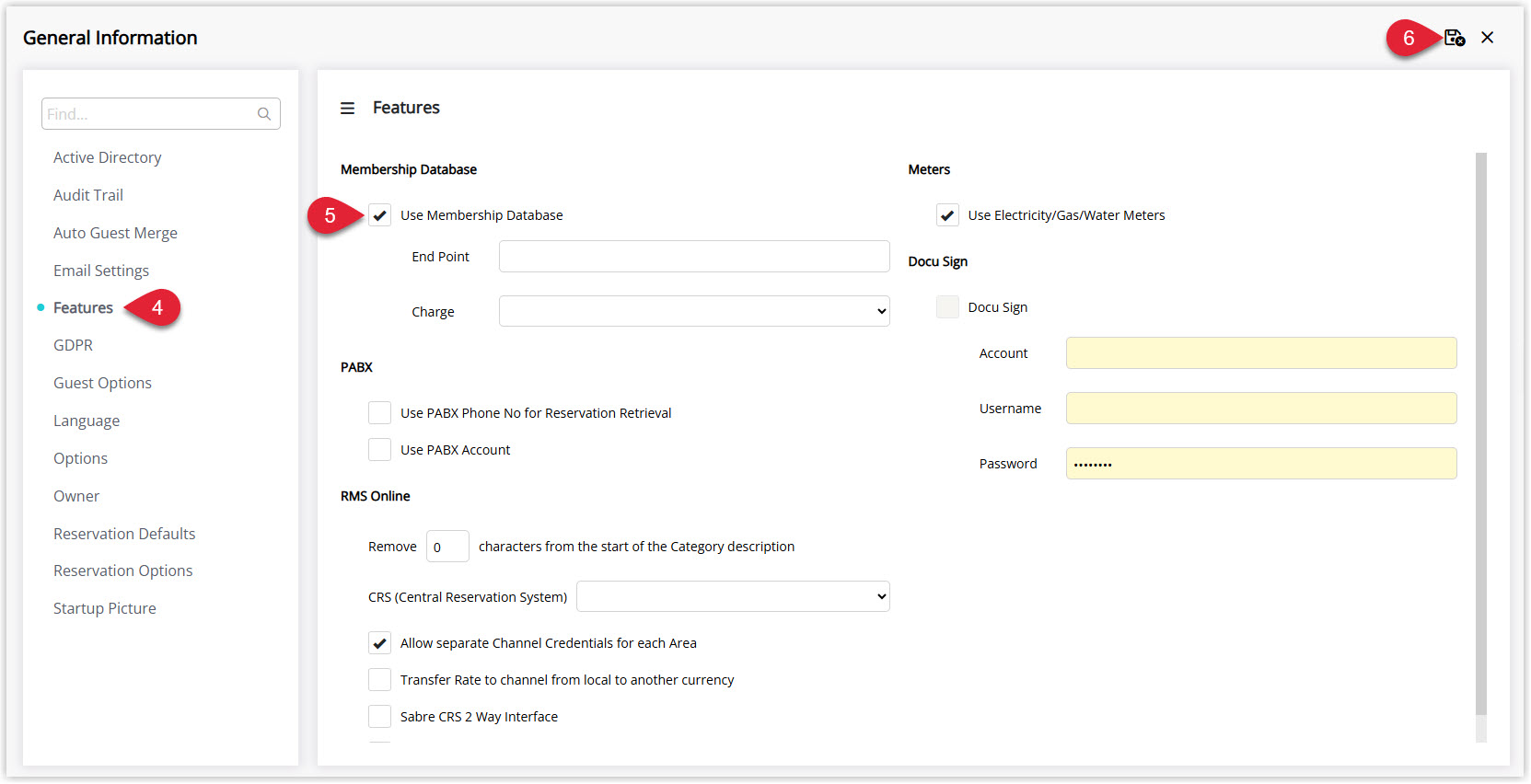
Task: Click the Save/Exit icon in header
Action: (1454, 38)
